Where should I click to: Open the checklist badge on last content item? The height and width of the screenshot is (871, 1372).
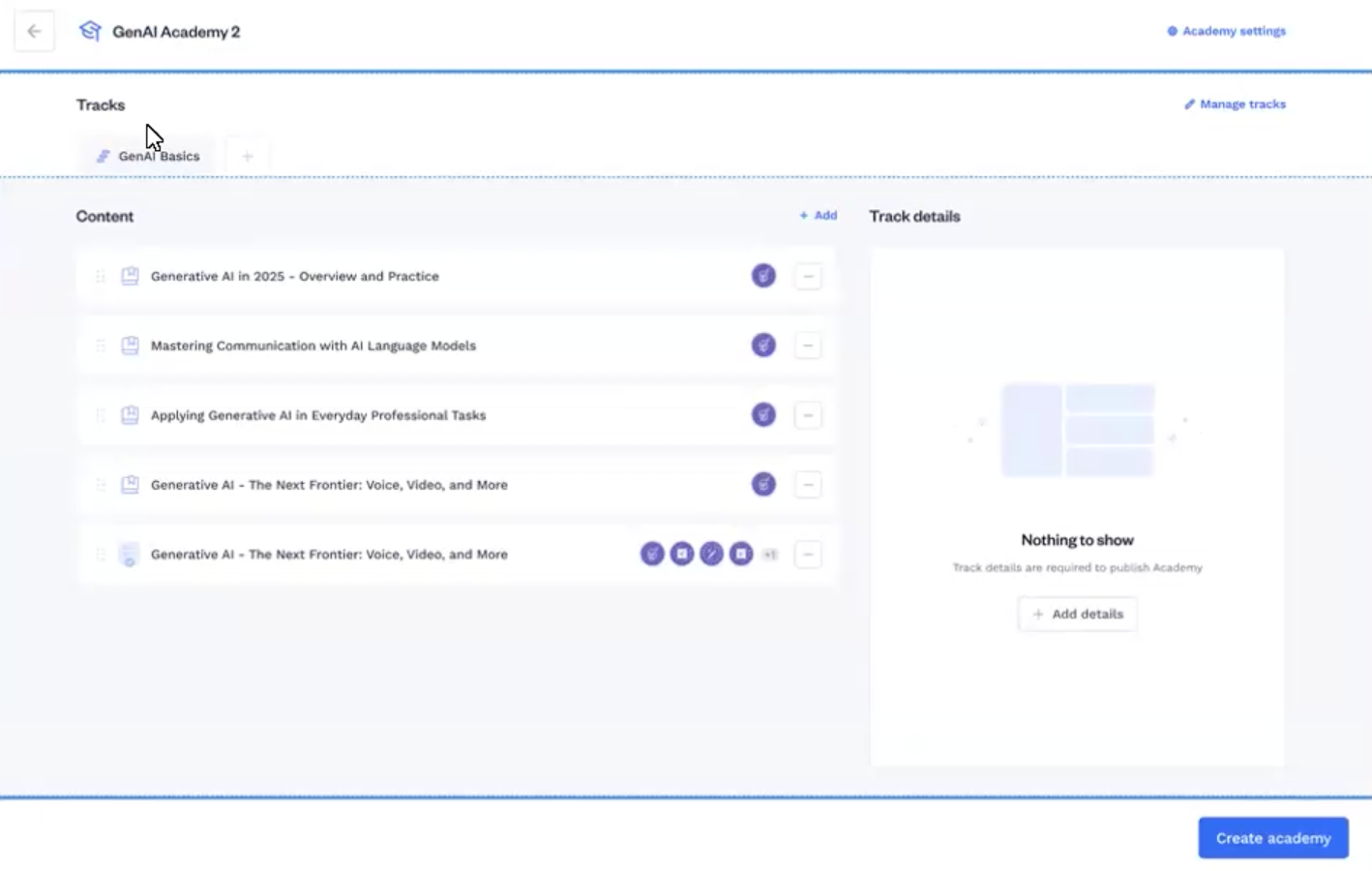(682, 554)
